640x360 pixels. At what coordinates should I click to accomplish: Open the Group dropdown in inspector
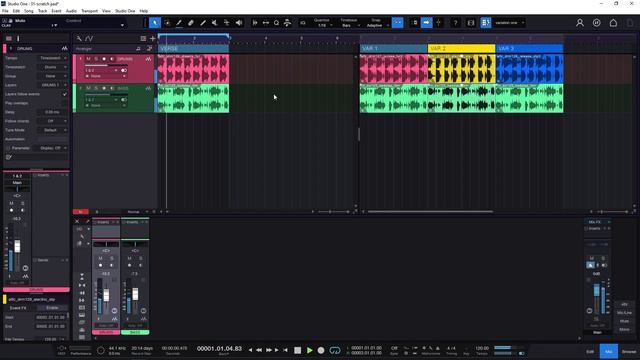[x=52, y=76]
